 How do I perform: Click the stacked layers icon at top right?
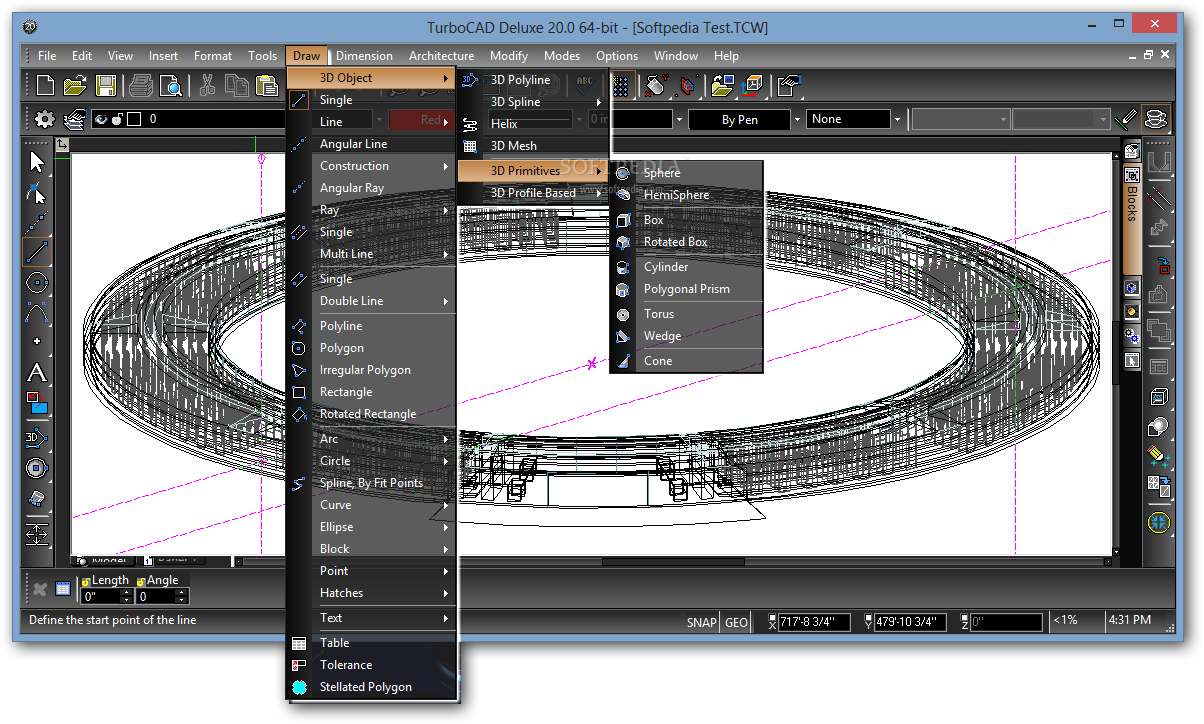click(1156, 119)
